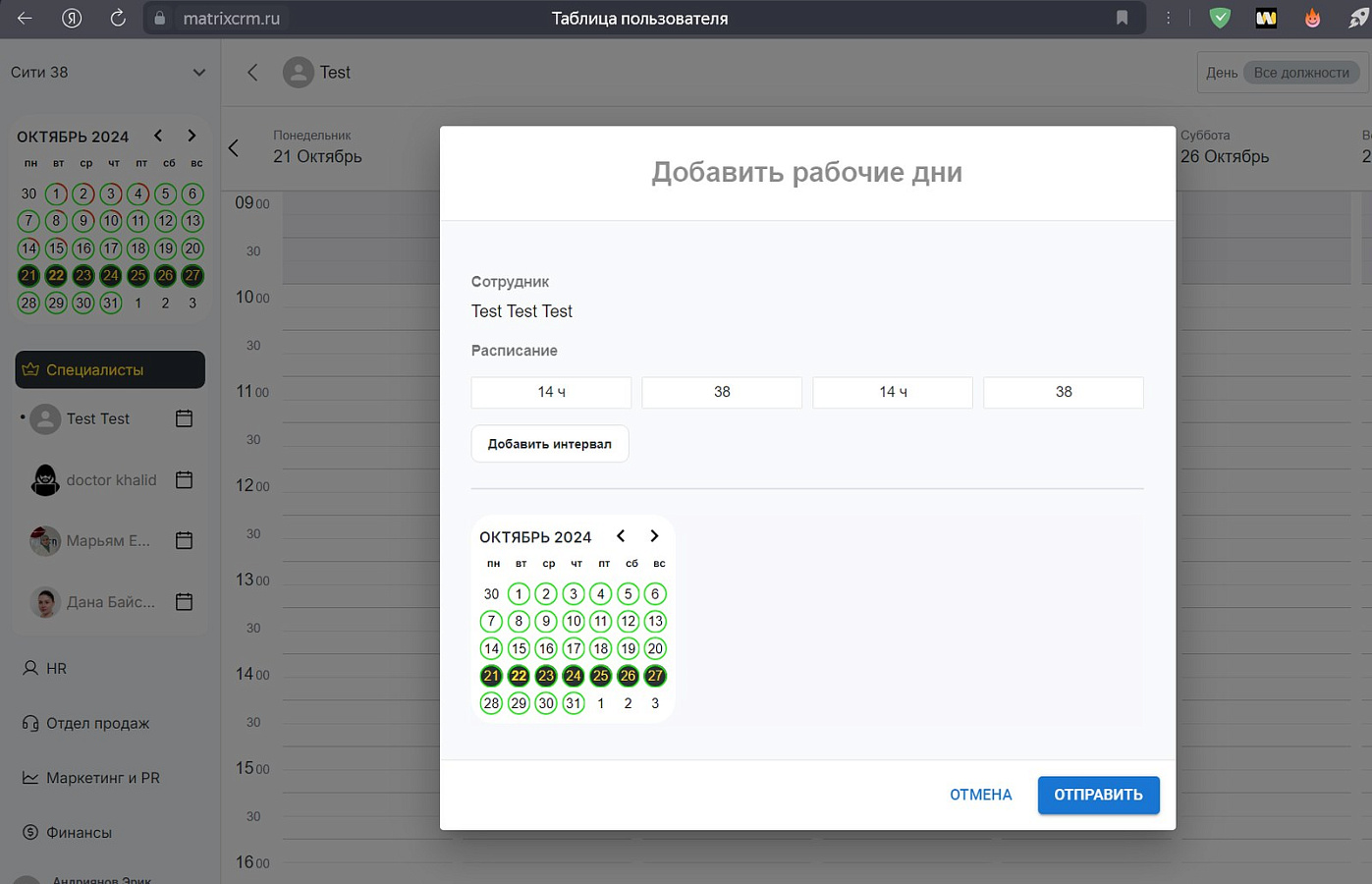The height and width of the screenshot is (884, 1372).
Task: Open the Специалисты section
Action: (110, 369)
